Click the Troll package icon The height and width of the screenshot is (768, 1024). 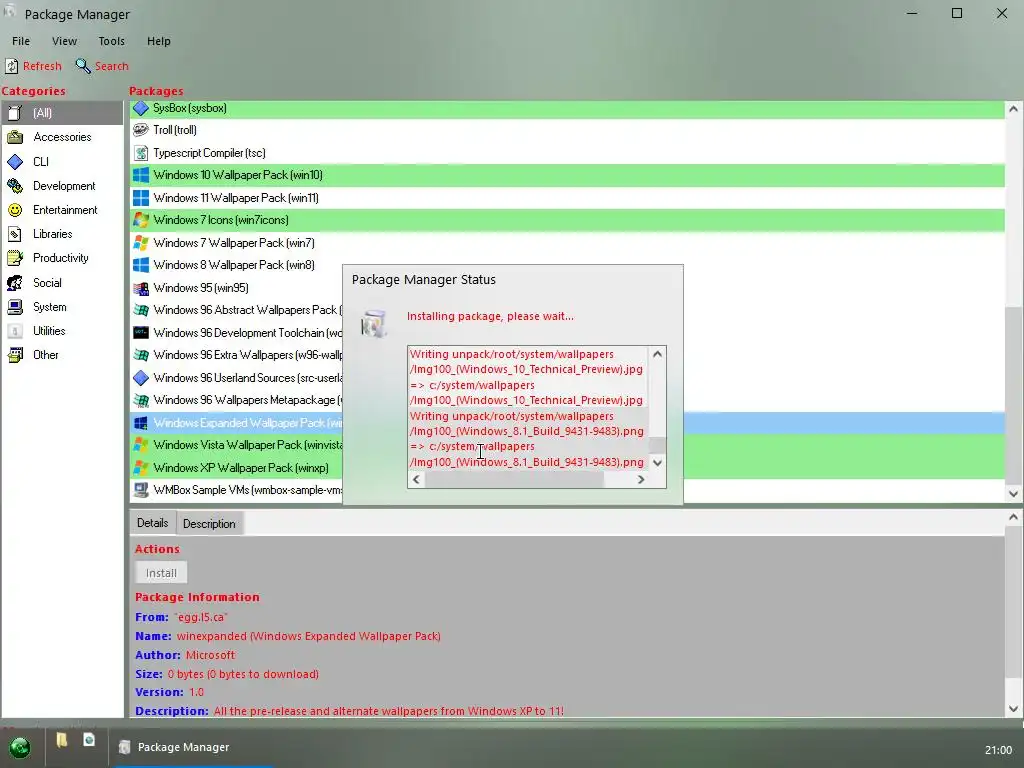tap(140, 130)
